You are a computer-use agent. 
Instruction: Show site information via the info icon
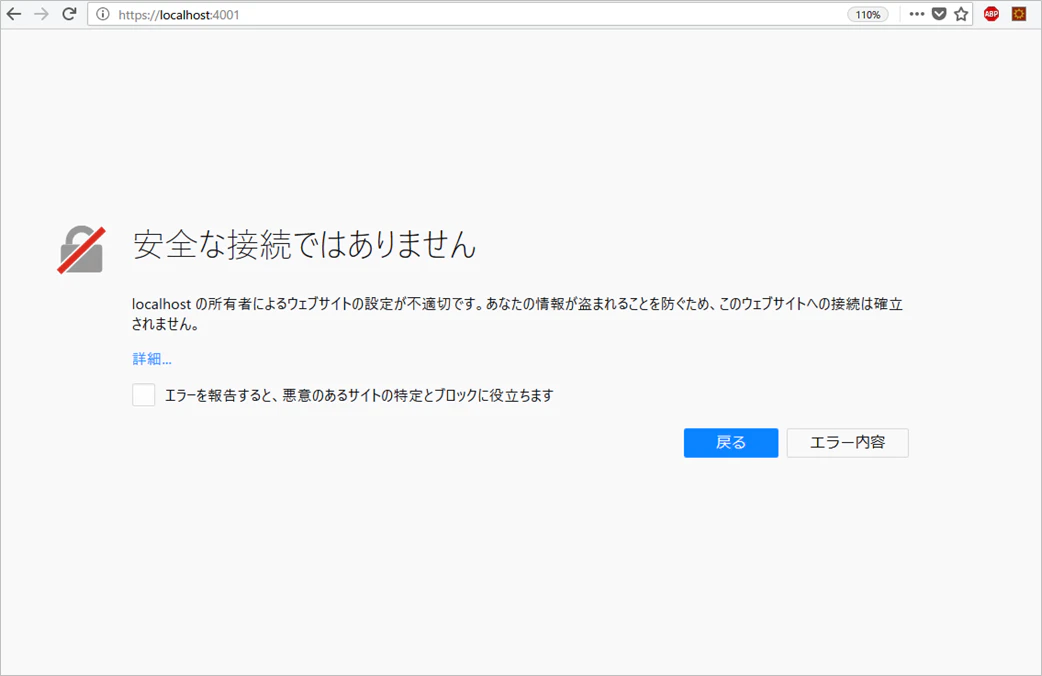coord(102,14)
